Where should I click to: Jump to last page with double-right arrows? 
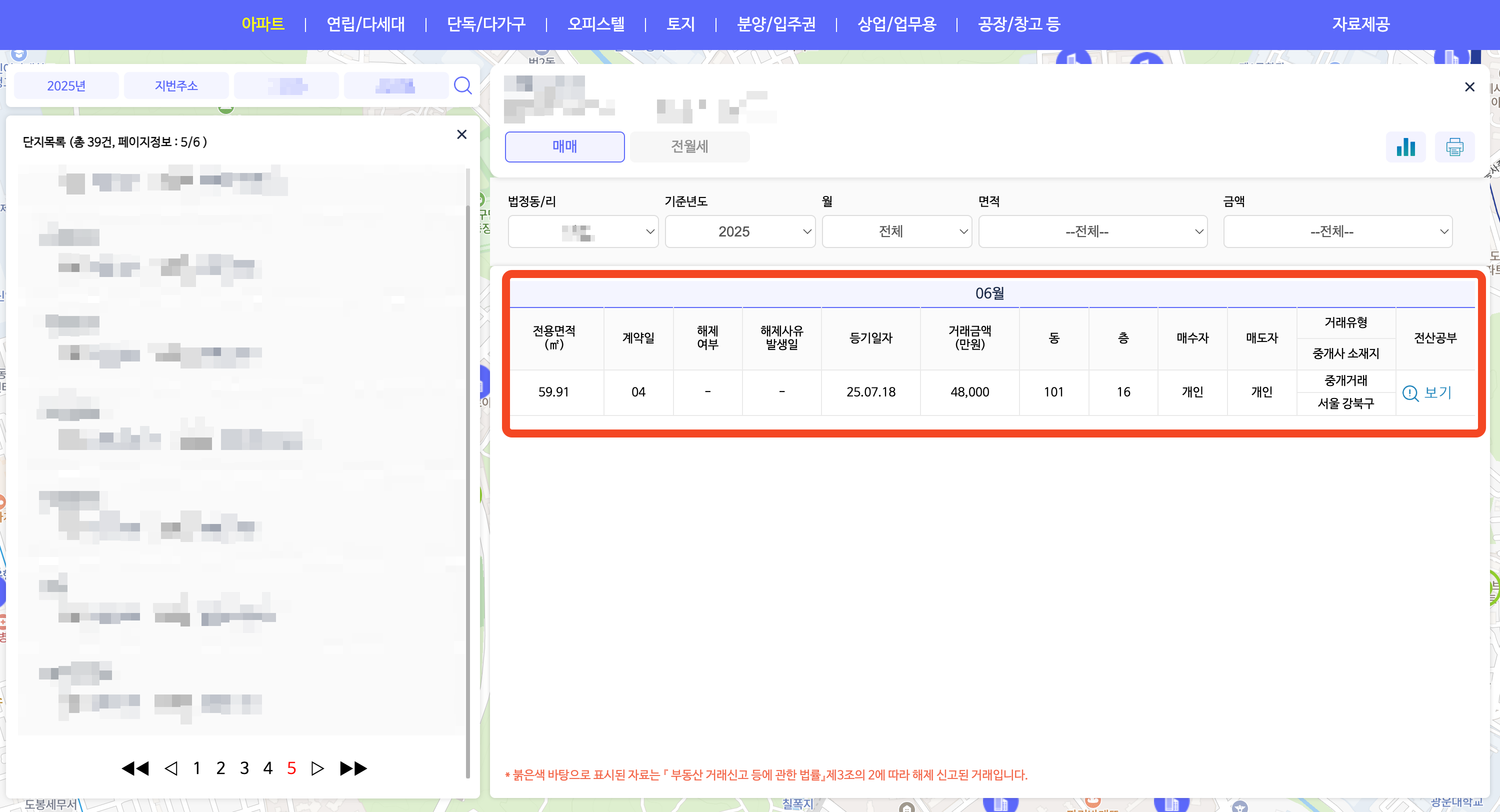pos(353,768)
